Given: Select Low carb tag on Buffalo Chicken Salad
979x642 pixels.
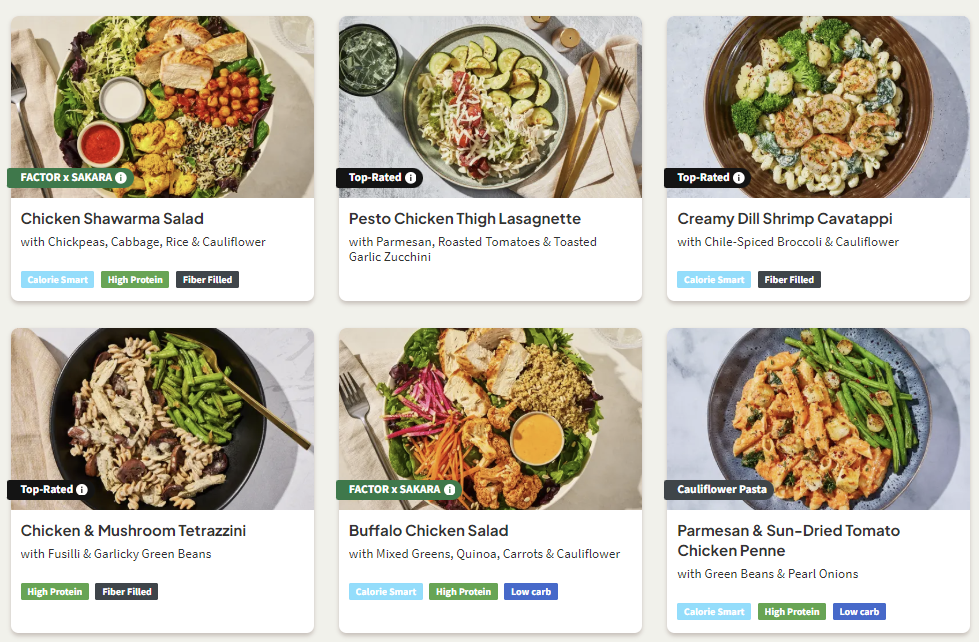Looking at the screenshot, I should click(x=531, y=592).
